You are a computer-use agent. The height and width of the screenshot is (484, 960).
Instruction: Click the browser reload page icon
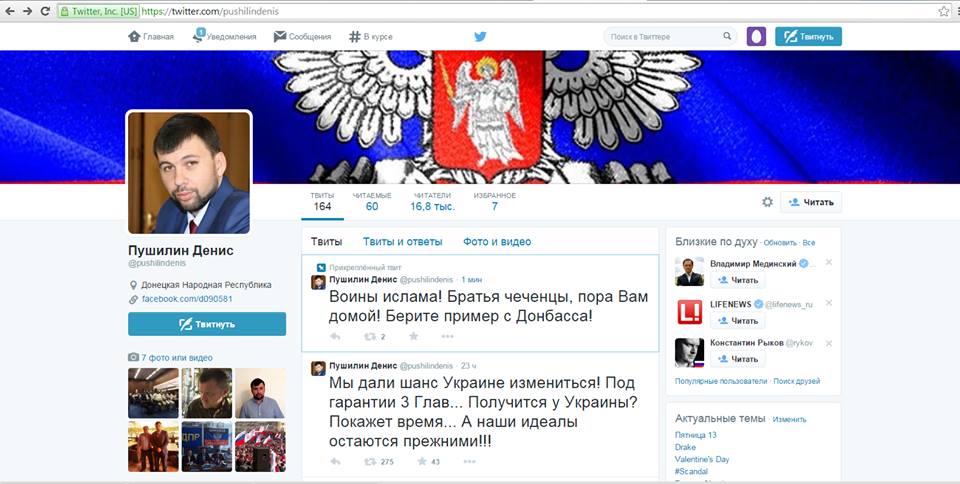coord(45,11)
